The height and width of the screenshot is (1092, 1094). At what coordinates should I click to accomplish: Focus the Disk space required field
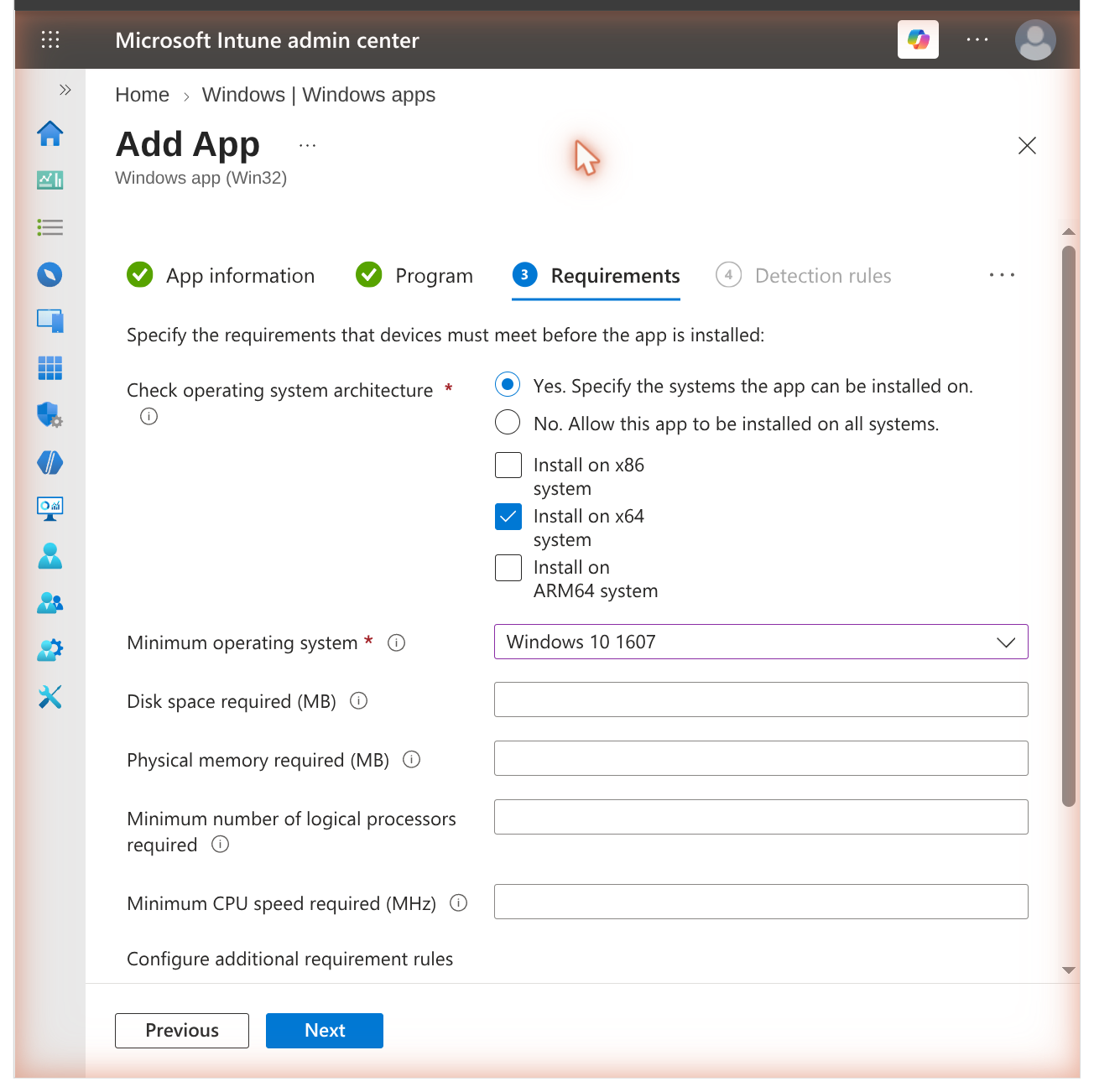click(x=761, y=699)
